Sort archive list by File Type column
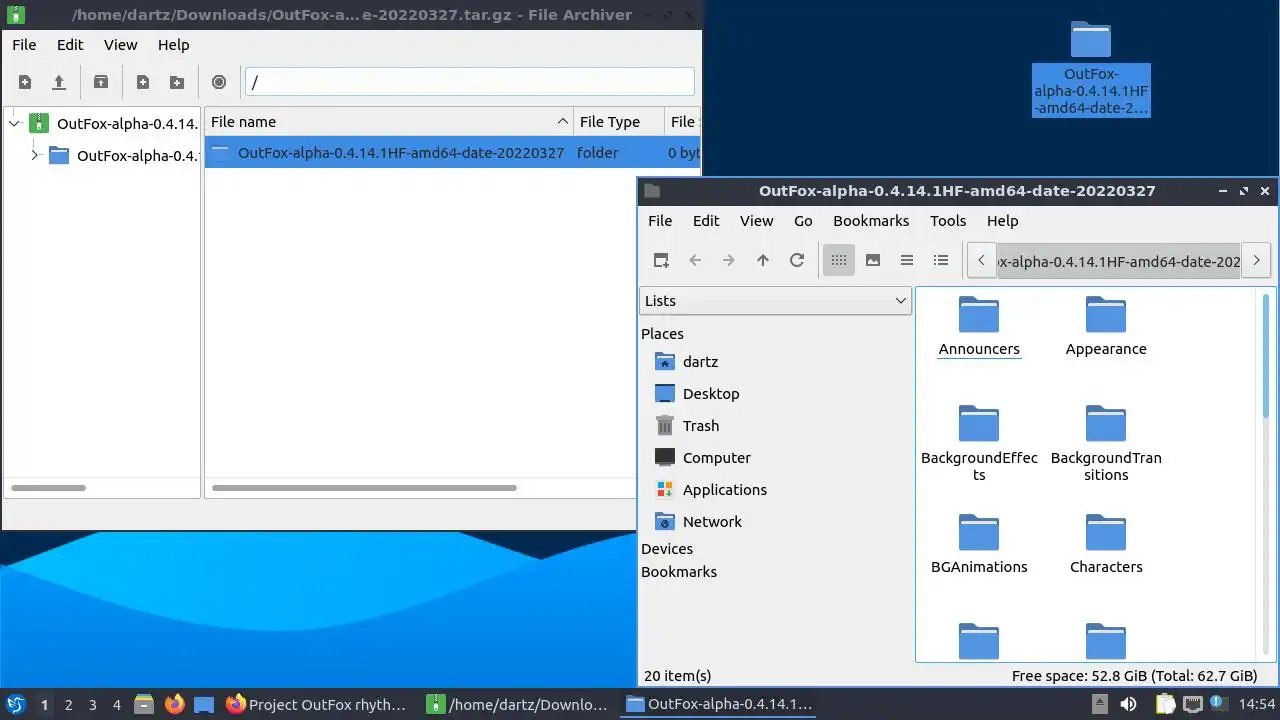Screen dimensions: 1280x720 coord(619,122)
